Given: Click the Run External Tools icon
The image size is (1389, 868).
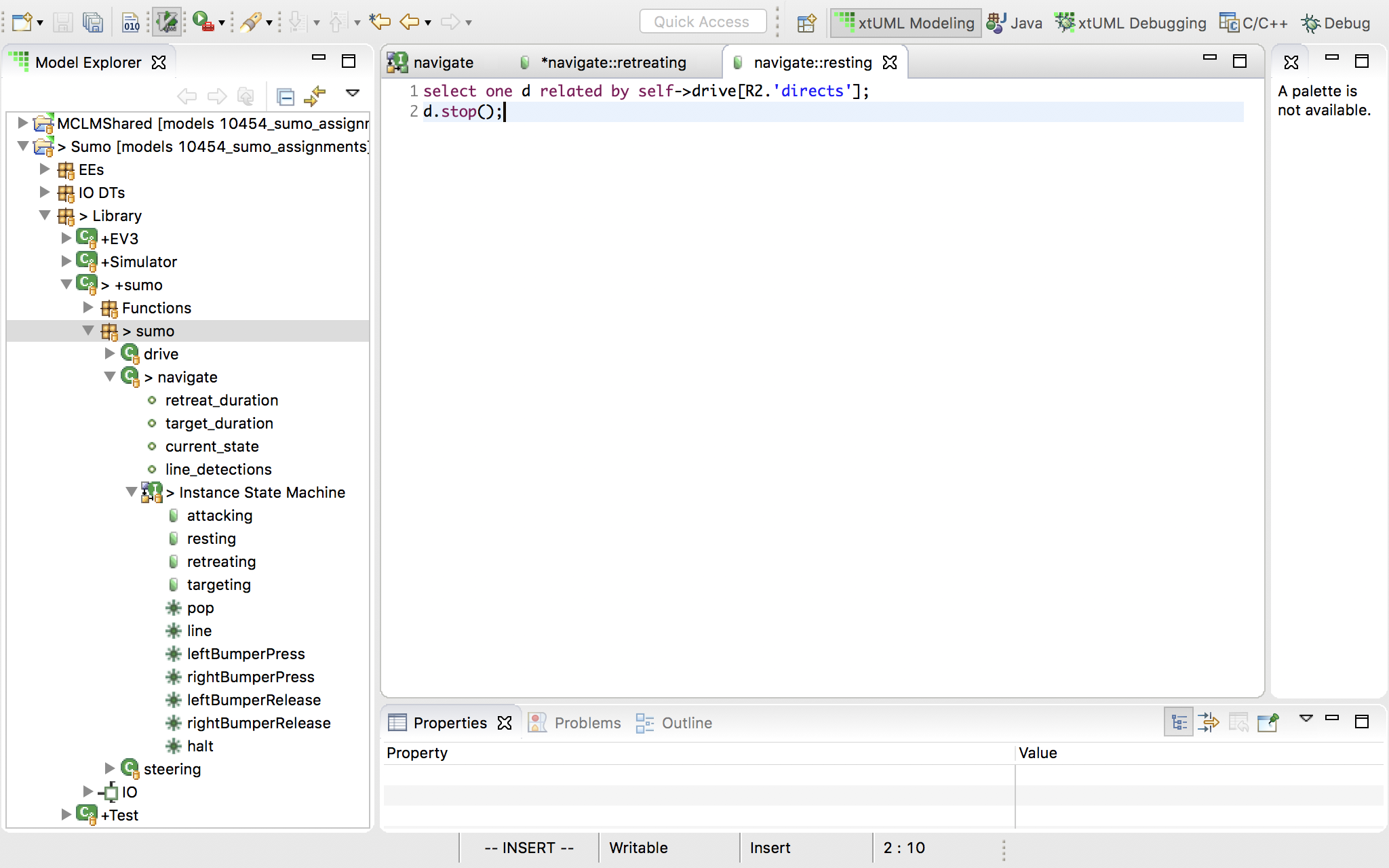Looking at the screenshot, I should point(203,22).
